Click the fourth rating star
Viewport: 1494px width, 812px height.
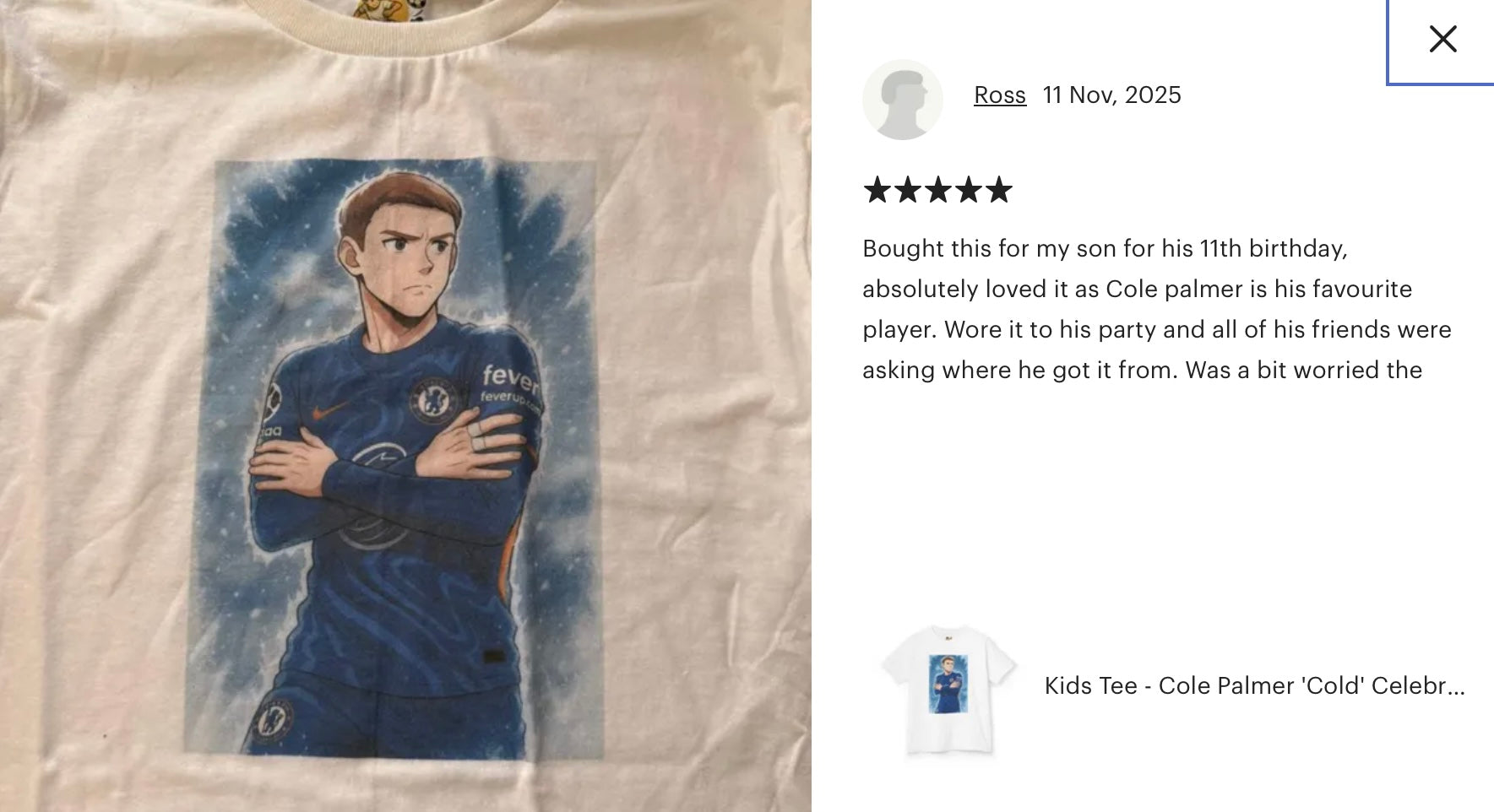(x=969, y=190)
